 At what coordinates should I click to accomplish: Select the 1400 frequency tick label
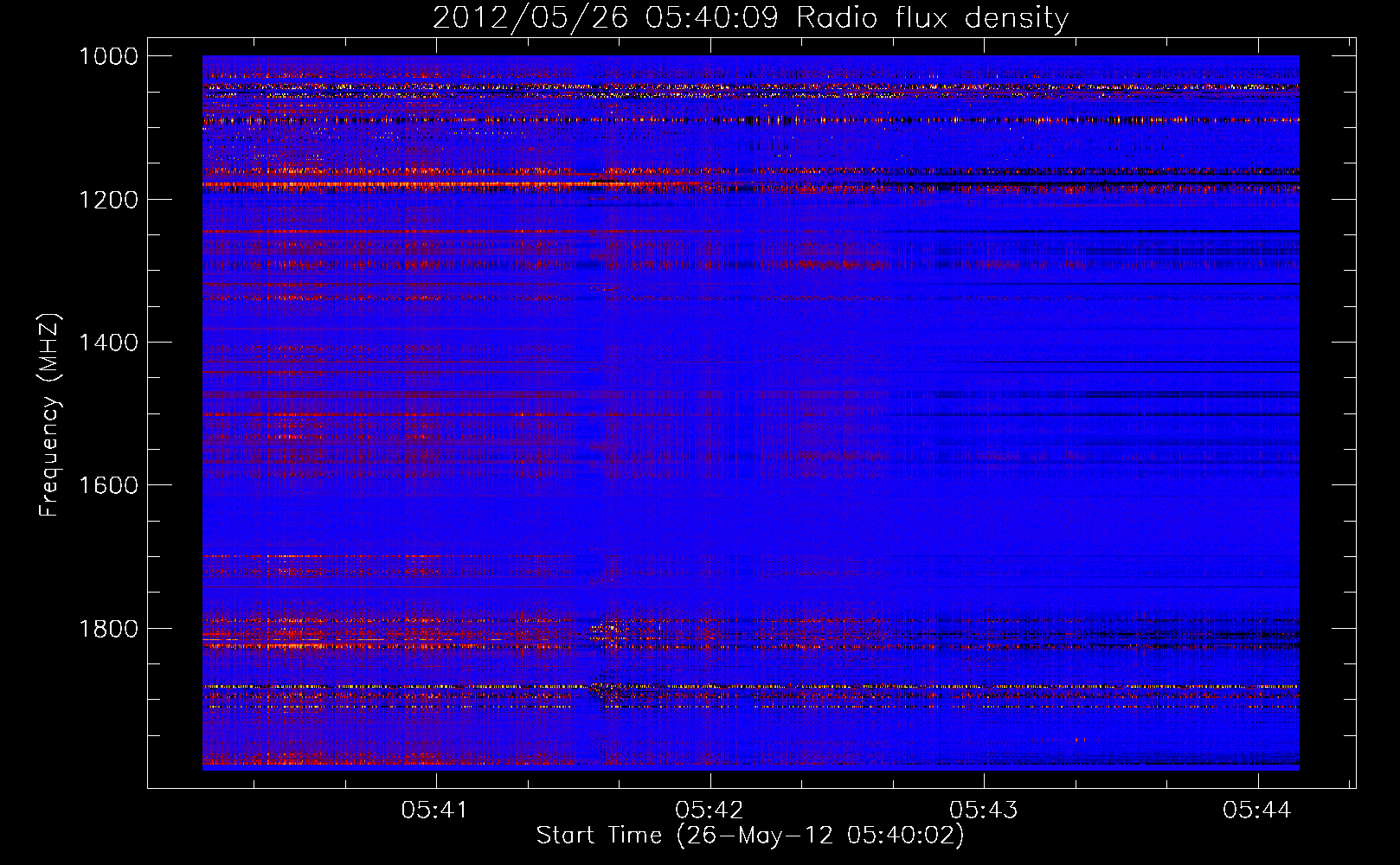[x=108, y=343]
